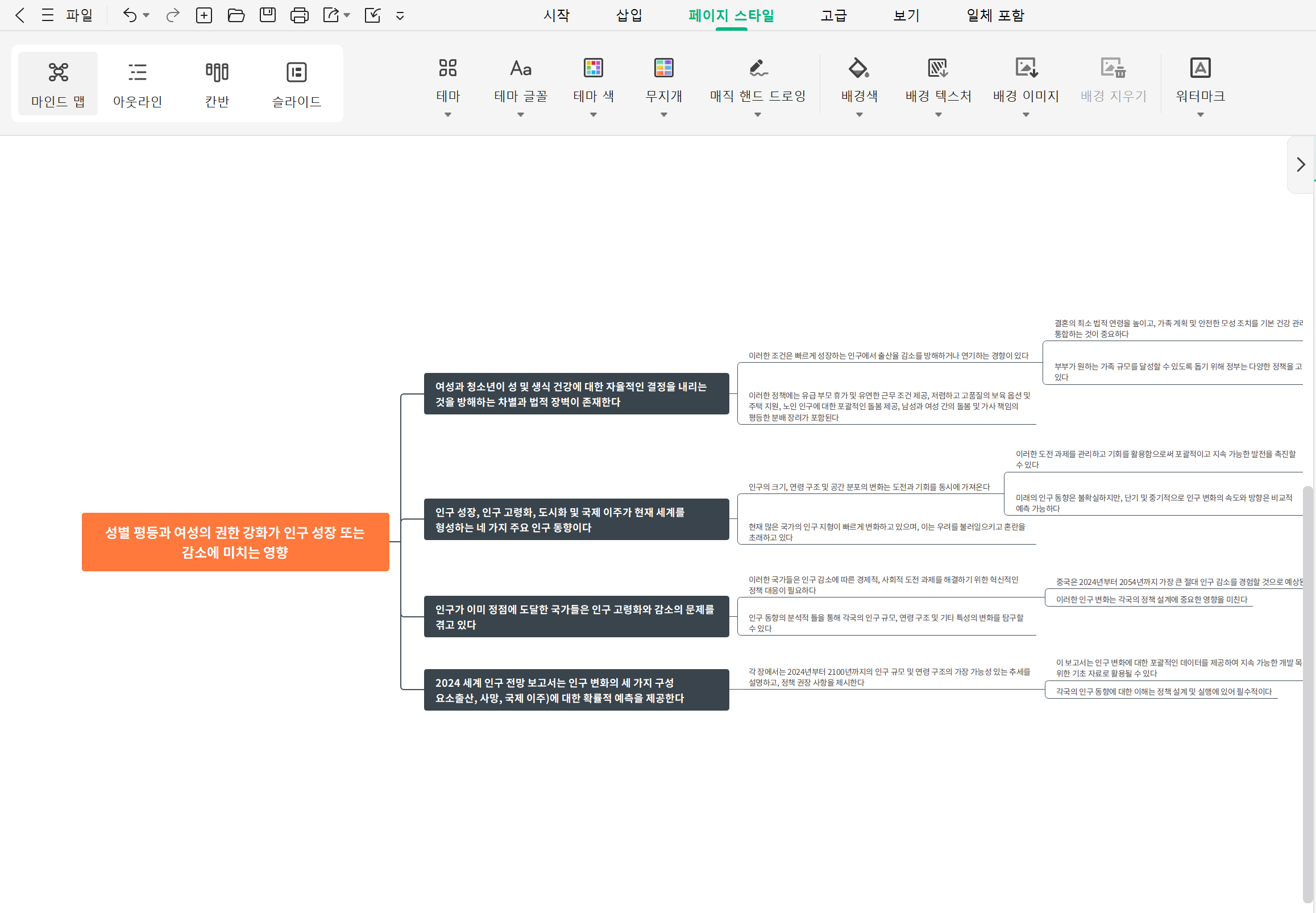Select the node starting with 인구 성장, 인구 고령화
Image resolution: width=1316 pixels, height=913 pixels.
pos(576,520)
